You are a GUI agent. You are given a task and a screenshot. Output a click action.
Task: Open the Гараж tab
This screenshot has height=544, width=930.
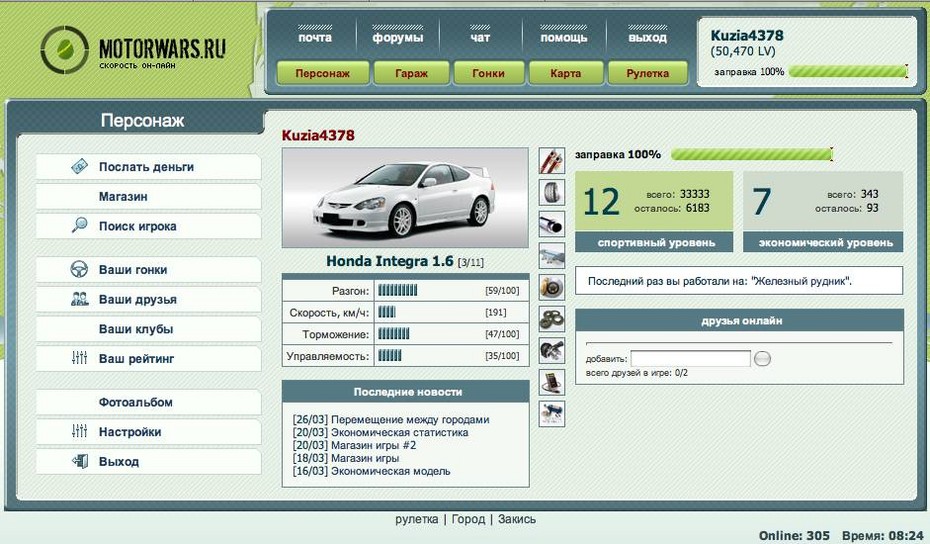point(412,74)
